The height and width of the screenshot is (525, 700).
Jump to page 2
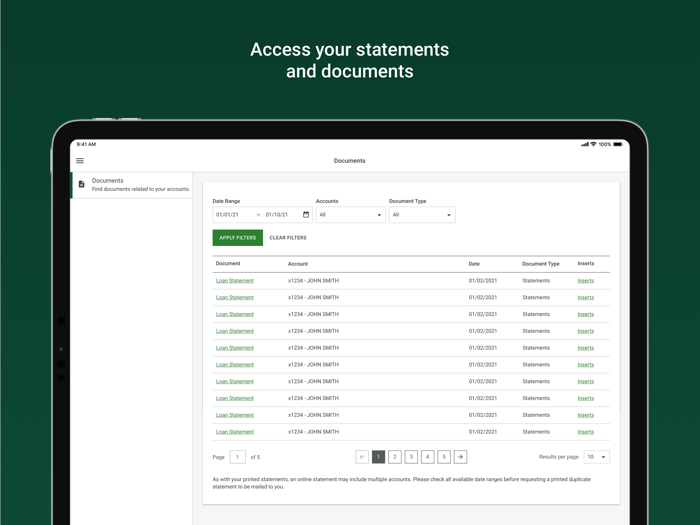[395, 457]
